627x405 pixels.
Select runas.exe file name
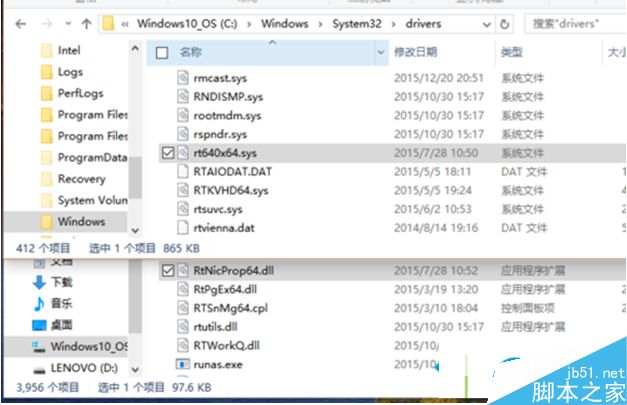coord(218,365)
